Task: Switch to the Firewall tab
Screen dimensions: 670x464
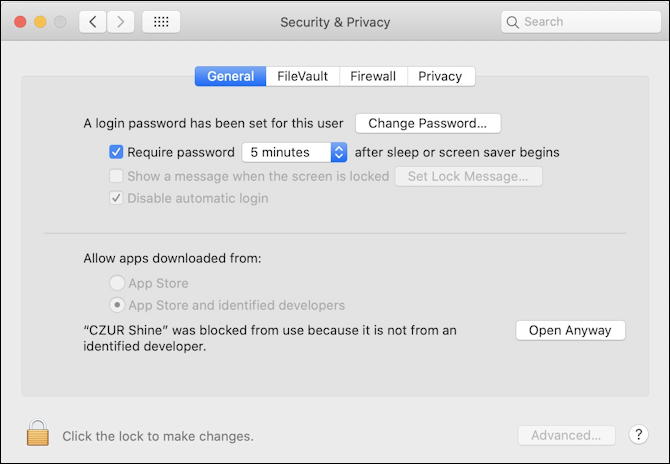Action: pos(373,76)
